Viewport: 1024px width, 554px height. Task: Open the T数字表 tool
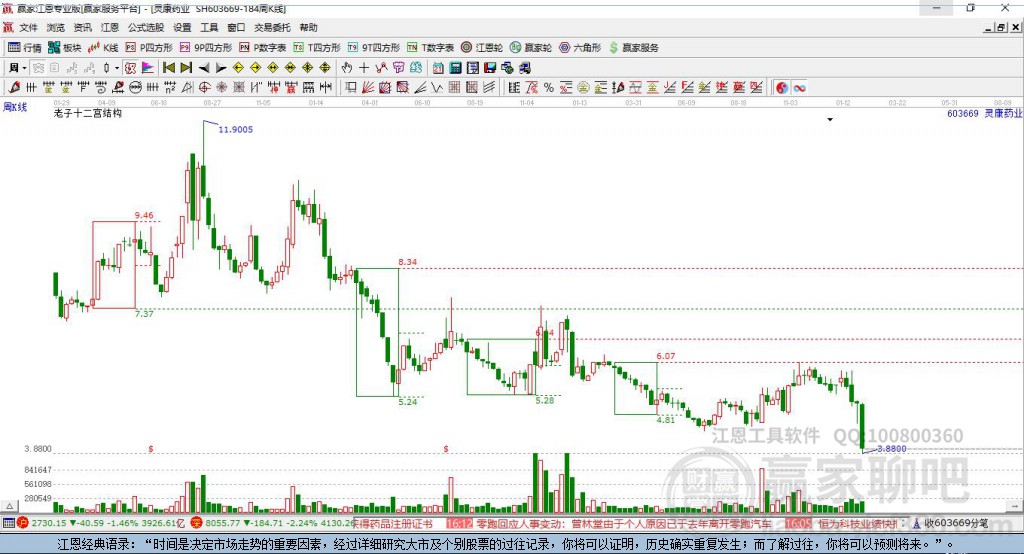coord(430,48)
